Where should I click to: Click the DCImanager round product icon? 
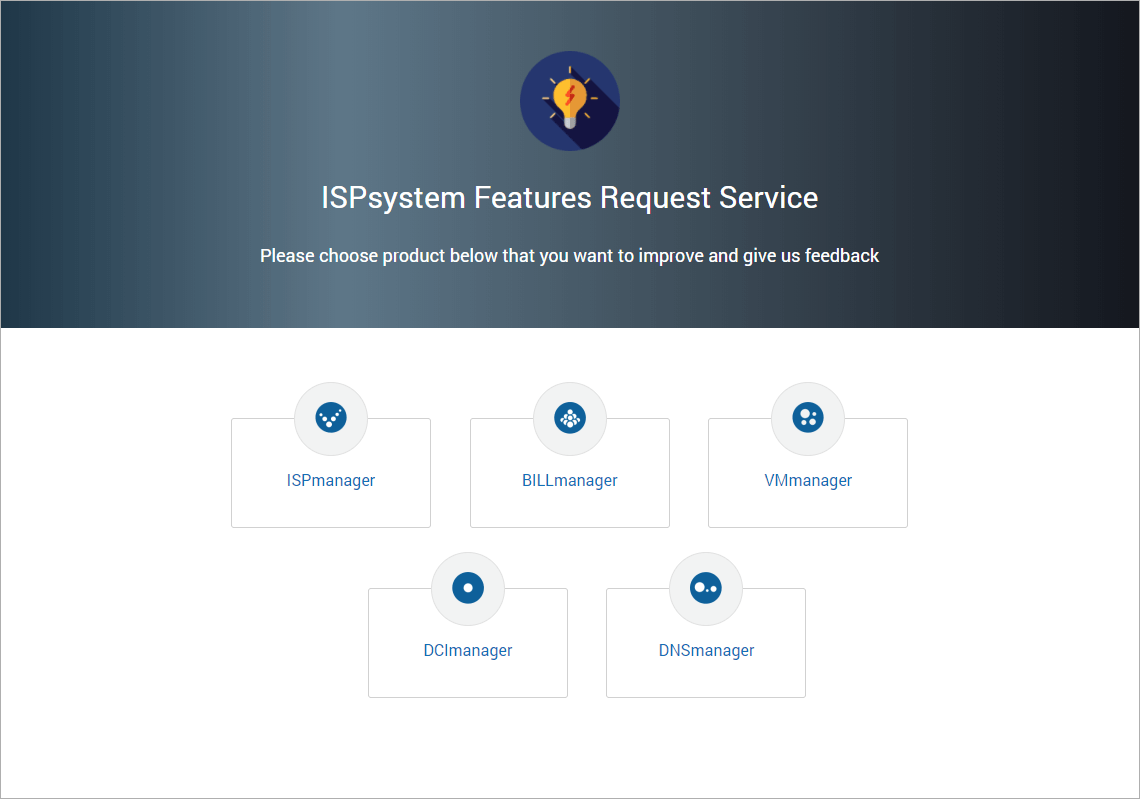[x=468, y=588]
